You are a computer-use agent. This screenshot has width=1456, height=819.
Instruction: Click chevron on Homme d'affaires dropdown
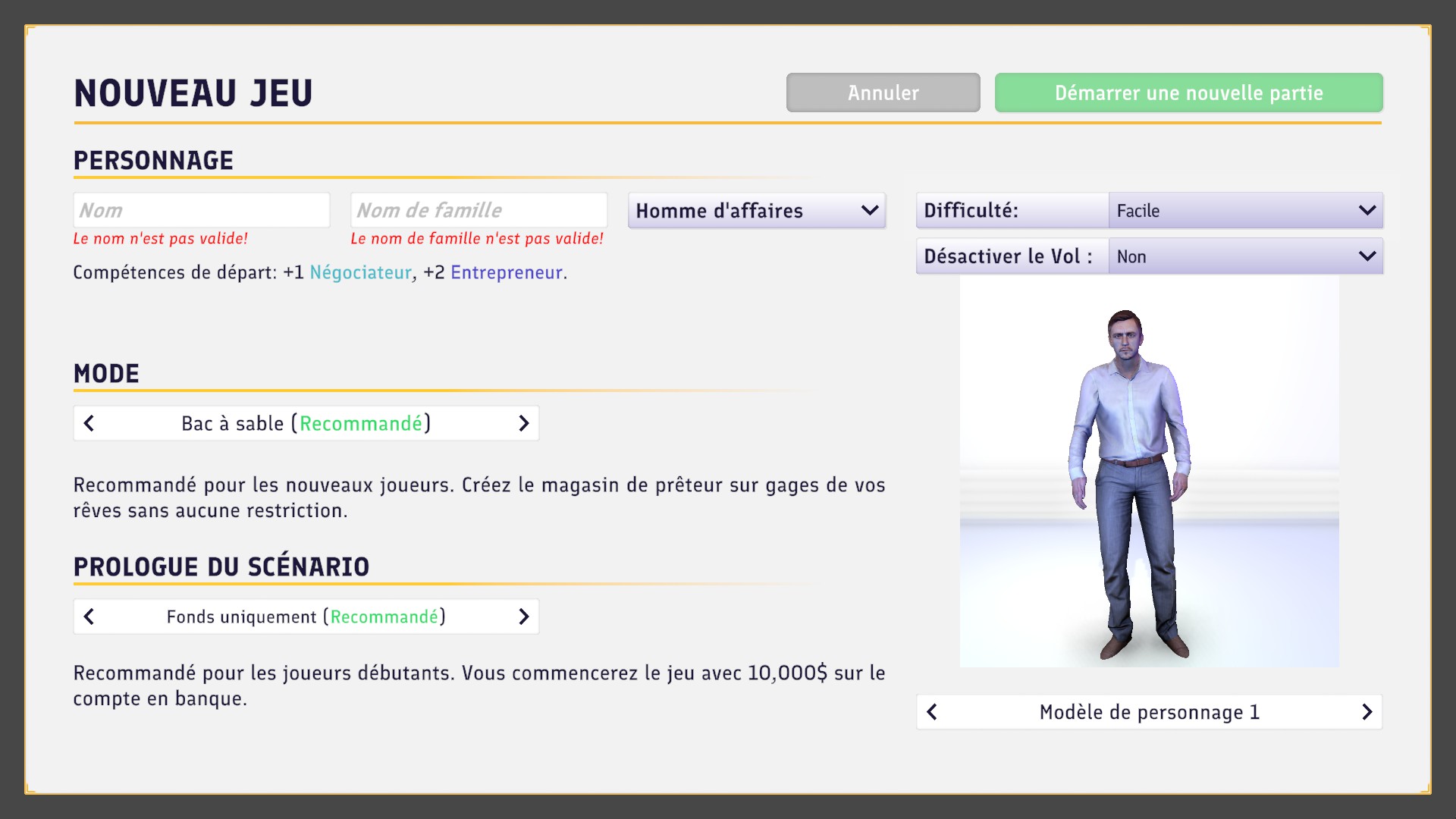click(870, 210)
